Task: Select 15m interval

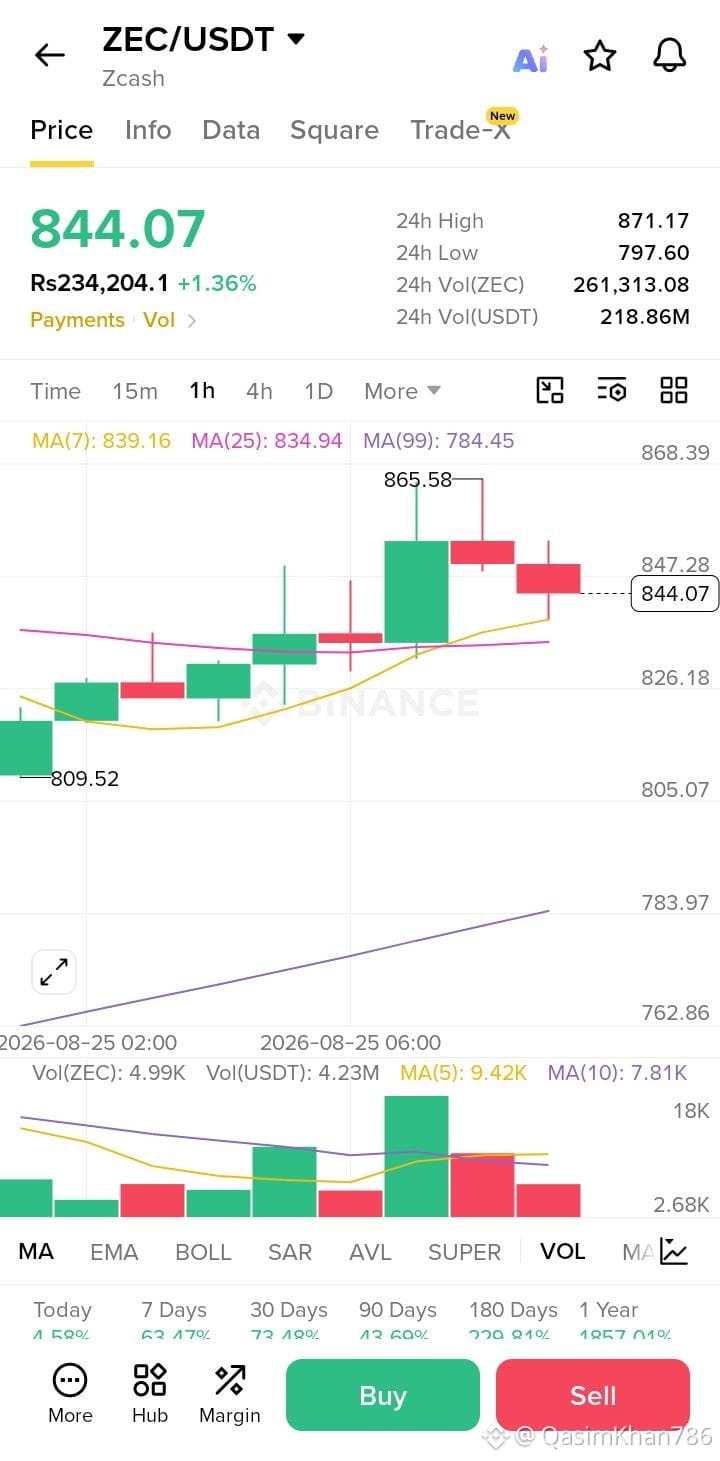Action: click(x=135, y=391)
